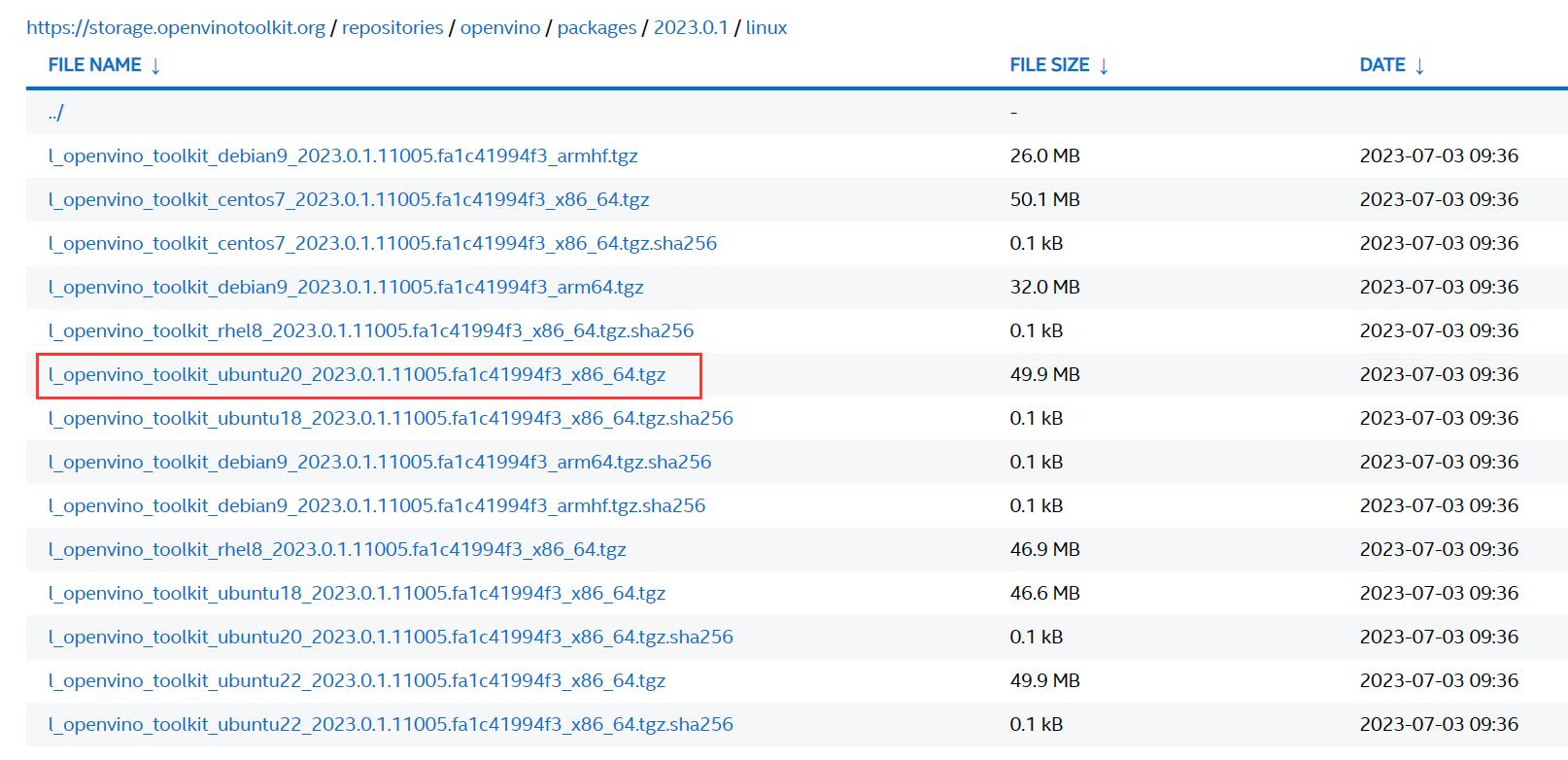Open rhel8 x86_64.tgz.sha256 checksum file
Viewport: 1568px width, 760px height.
[371, 330]
